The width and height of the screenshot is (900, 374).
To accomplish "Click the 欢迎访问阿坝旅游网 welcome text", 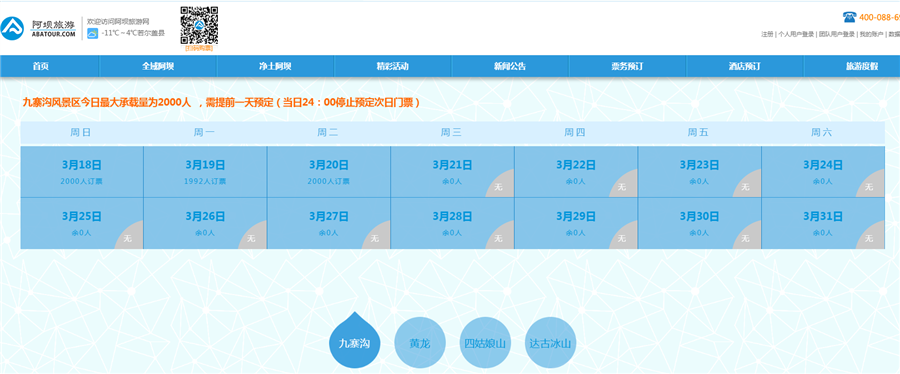I will click(x=118, y=21).
